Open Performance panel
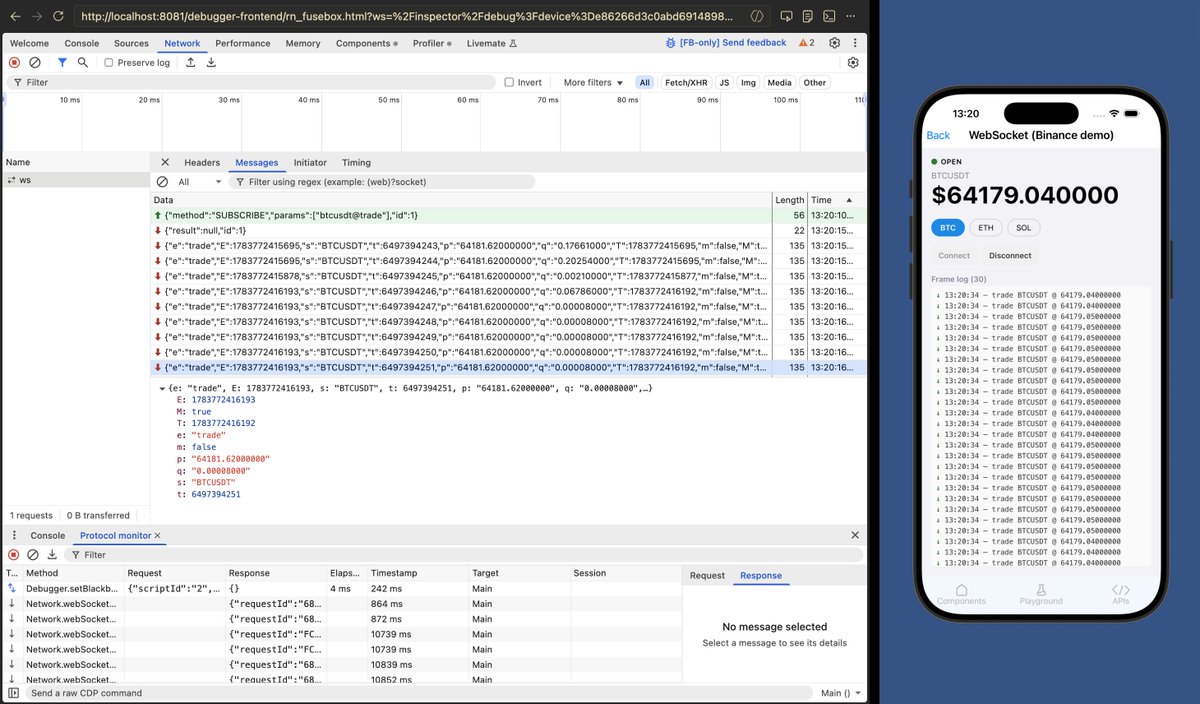 pyautogui.click(x=243, y=43)
